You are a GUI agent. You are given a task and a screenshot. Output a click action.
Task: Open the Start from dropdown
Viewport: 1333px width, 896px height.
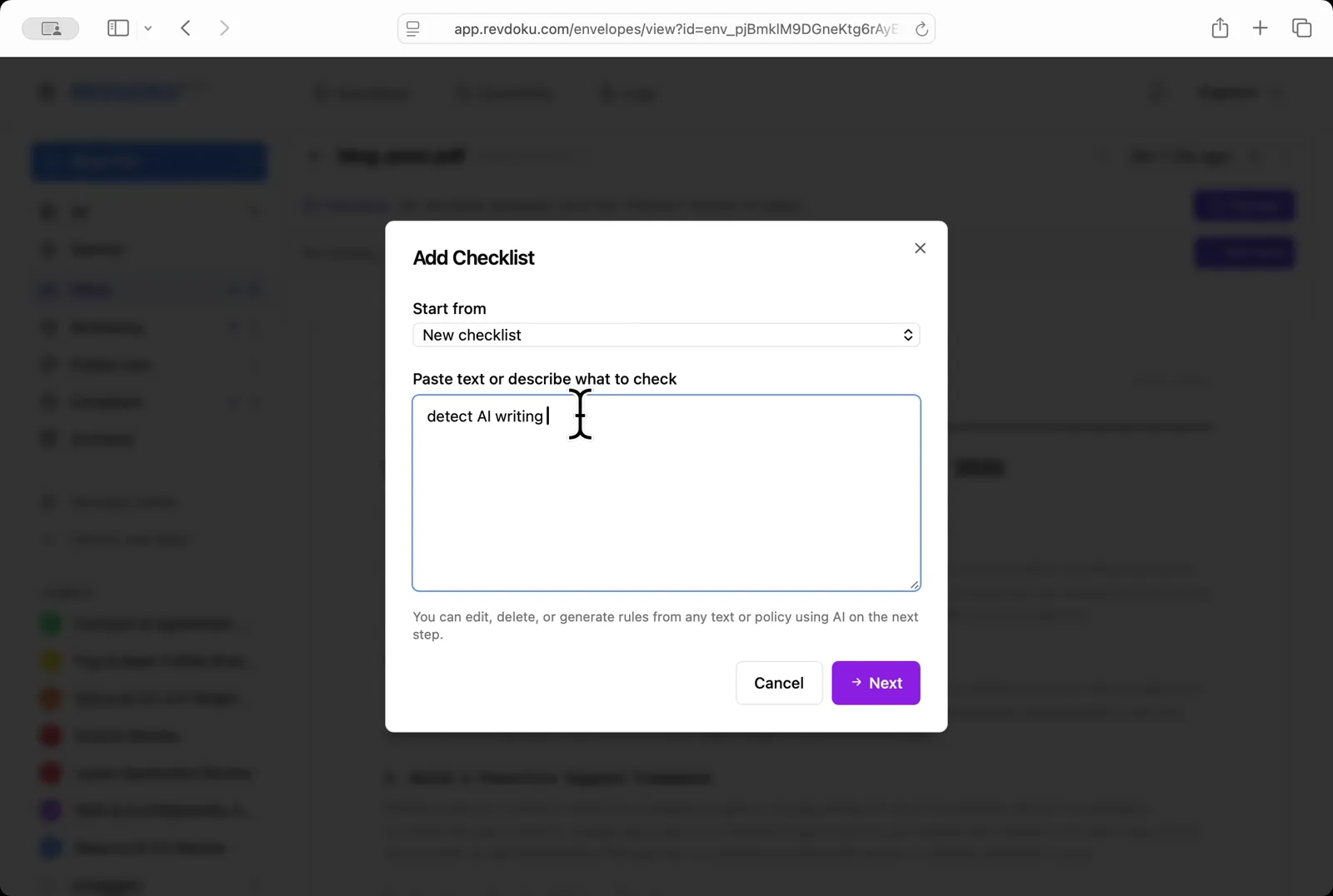tap(665, 335)
